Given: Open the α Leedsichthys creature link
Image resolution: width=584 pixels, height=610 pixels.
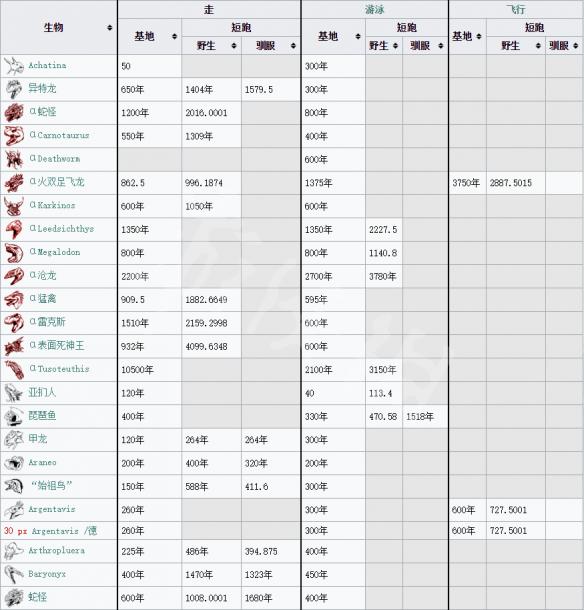Looking at the screenshot, I should [62, 229].
